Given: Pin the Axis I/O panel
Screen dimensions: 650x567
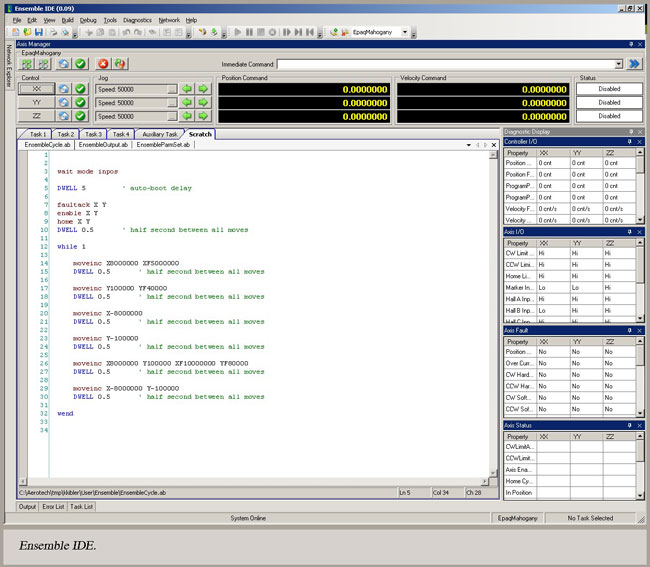Looking at the screenshot, I should 630,231.
